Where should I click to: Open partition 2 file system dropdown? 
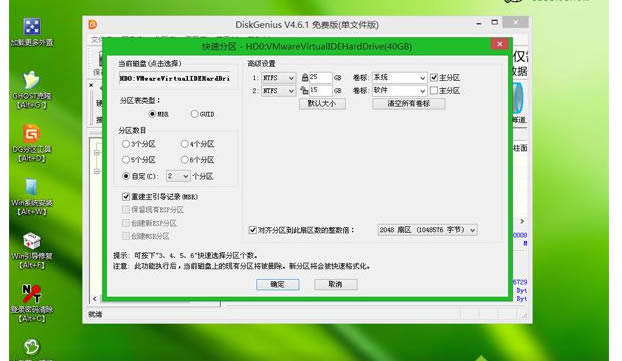(x=278, y=91)
